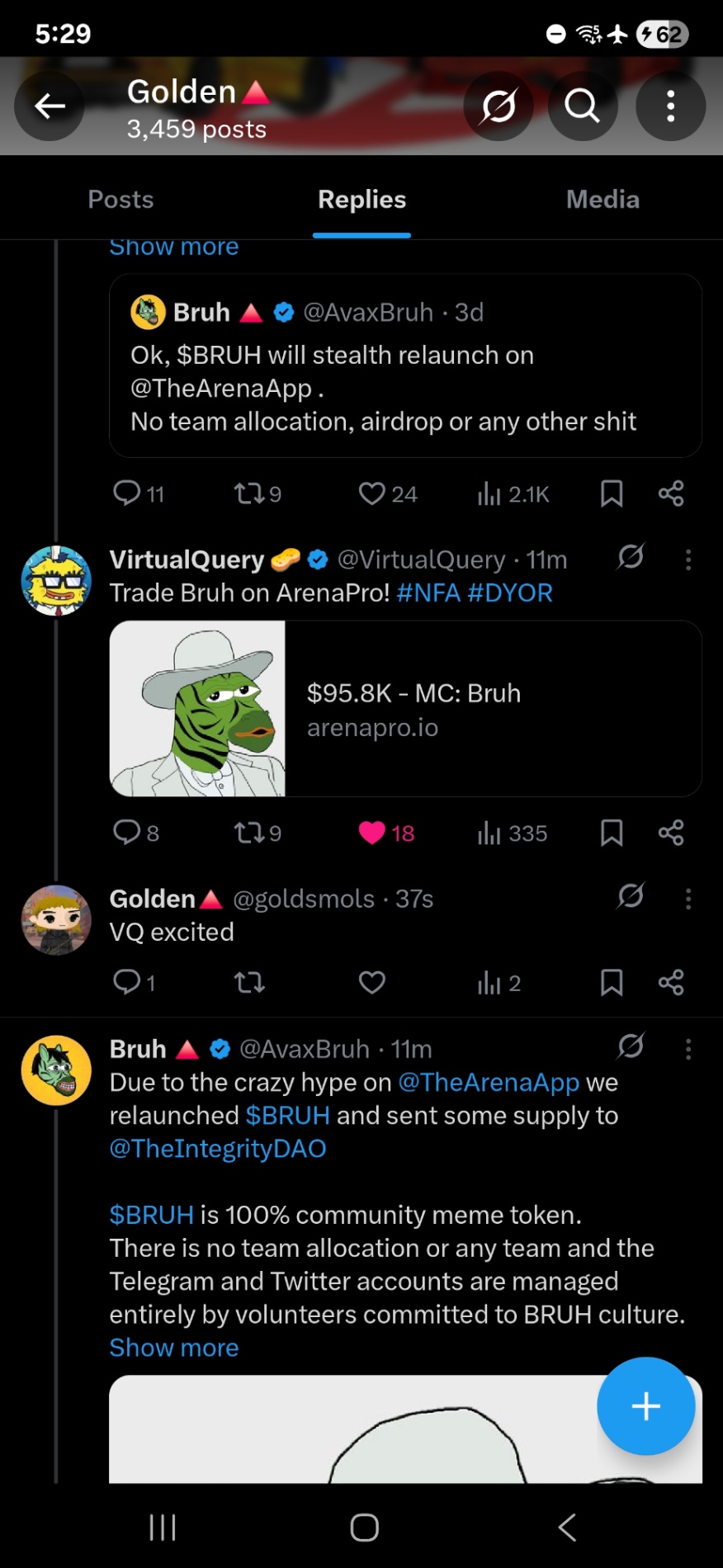This screenshot has height=1568, width=723.
Task: Unlike the VirtualQuery post with 18 likes
Action: [372, 833]
